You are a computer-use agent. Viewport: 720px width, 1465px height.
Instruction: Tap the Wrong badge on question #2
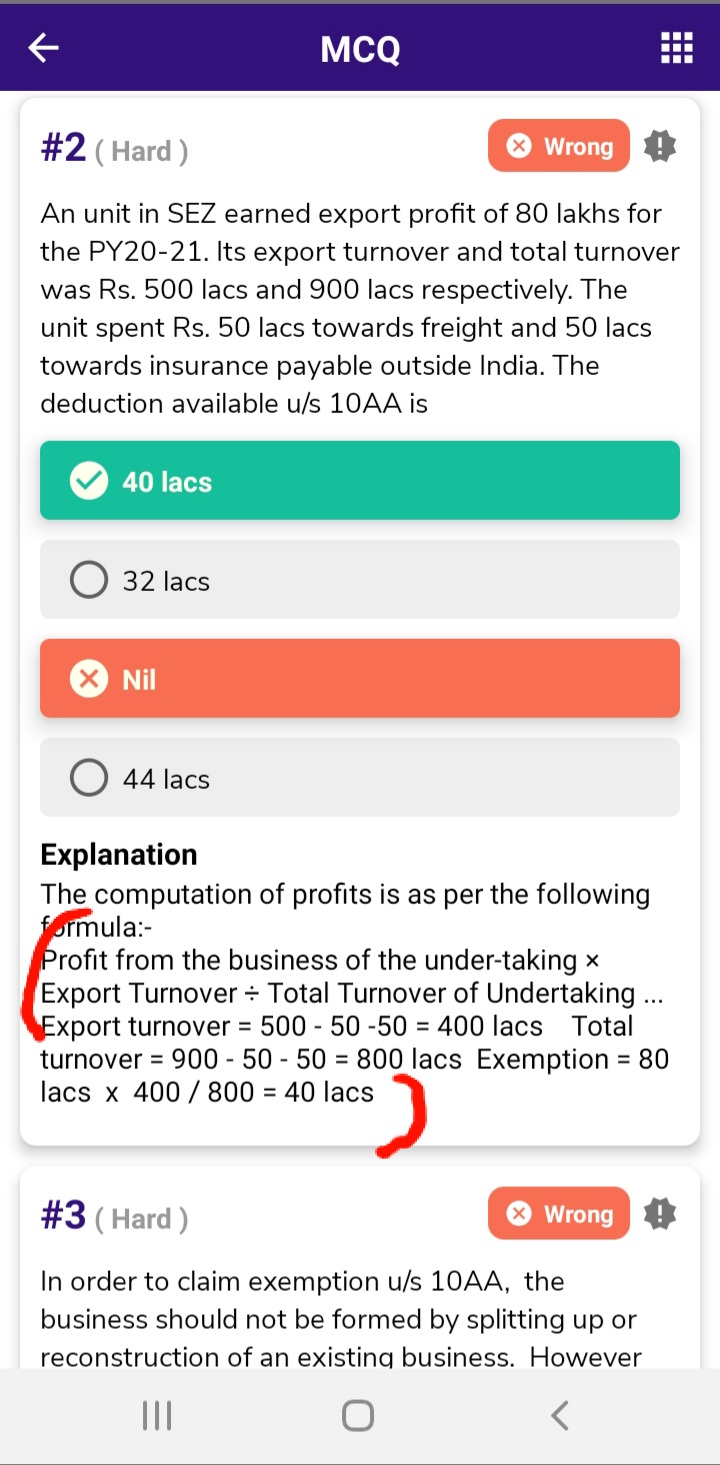point(559,147)
